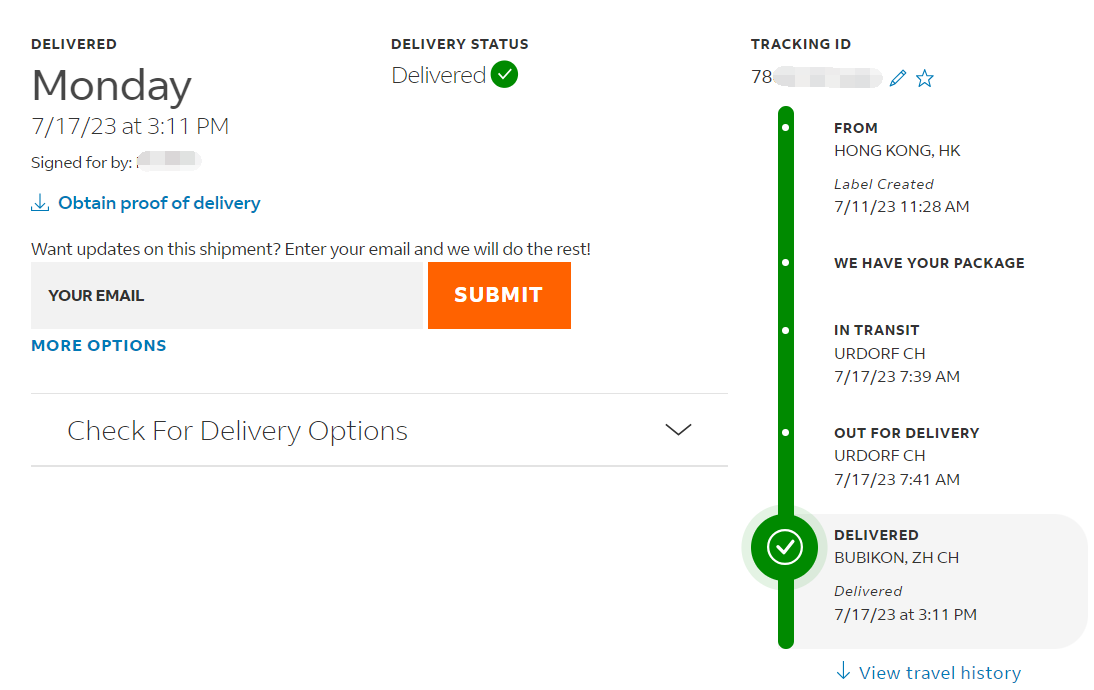This screenshot has height=690, width=1094.
Task: Open View travel history link
Action: point(940,673)
